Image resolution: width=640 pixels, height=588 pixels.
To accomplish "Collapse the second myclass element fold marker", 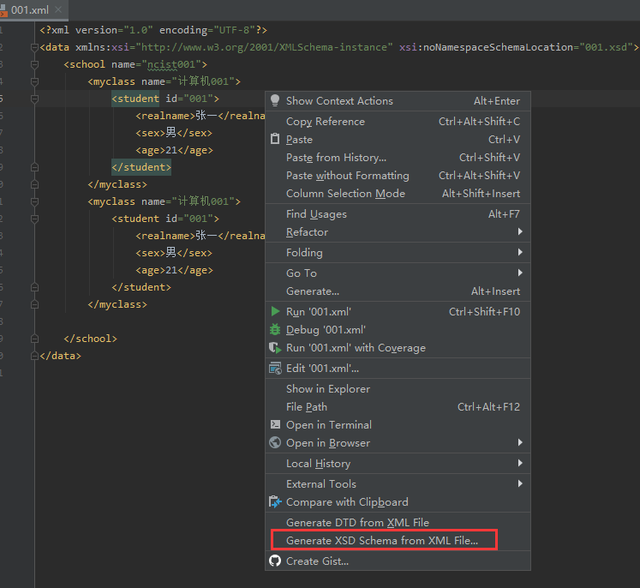I will click(35, 202).
